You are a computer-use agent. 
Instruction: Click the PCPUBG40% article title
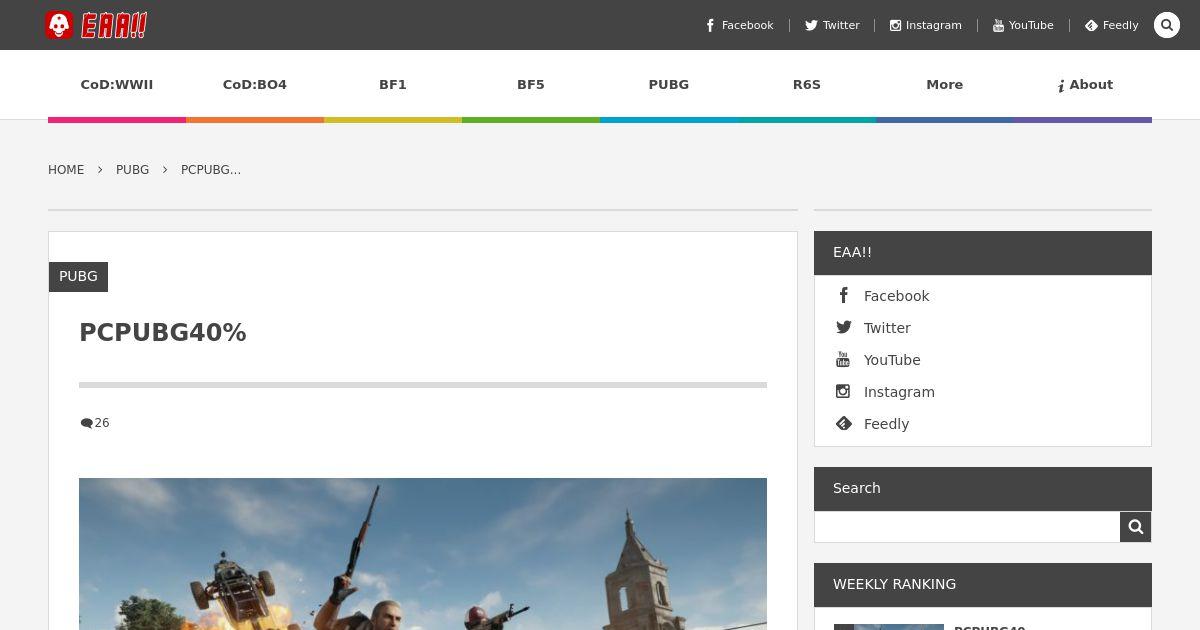(x=163, y=333)
